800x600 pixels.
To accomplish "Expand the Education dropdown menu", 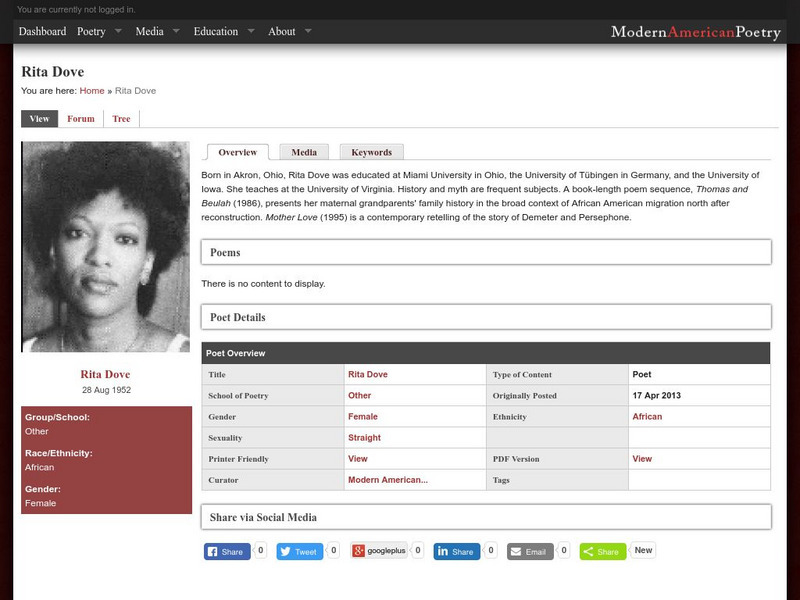I will (250, 31).
